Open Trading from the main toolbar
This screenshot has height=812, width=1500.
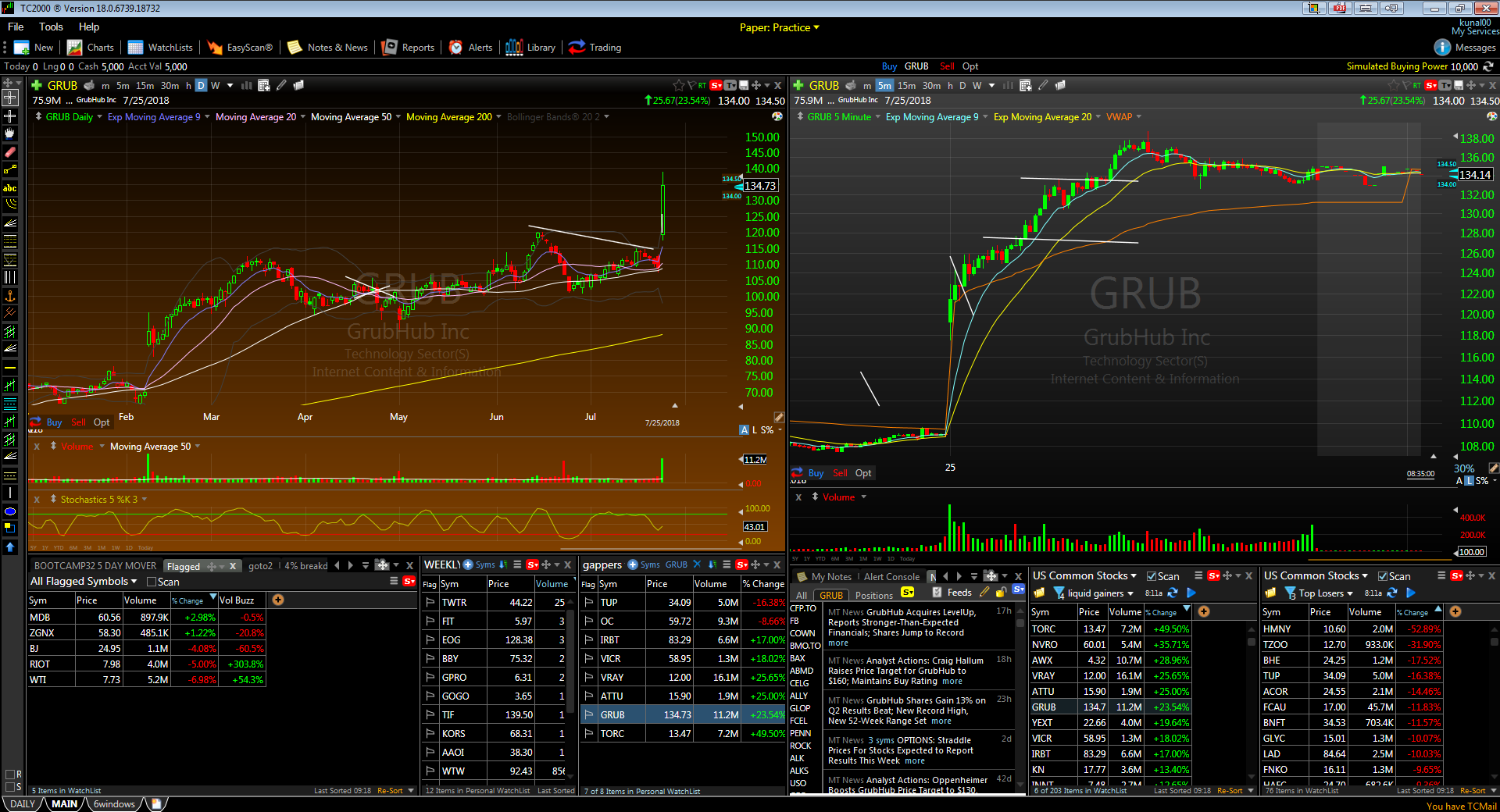[595, 48]
